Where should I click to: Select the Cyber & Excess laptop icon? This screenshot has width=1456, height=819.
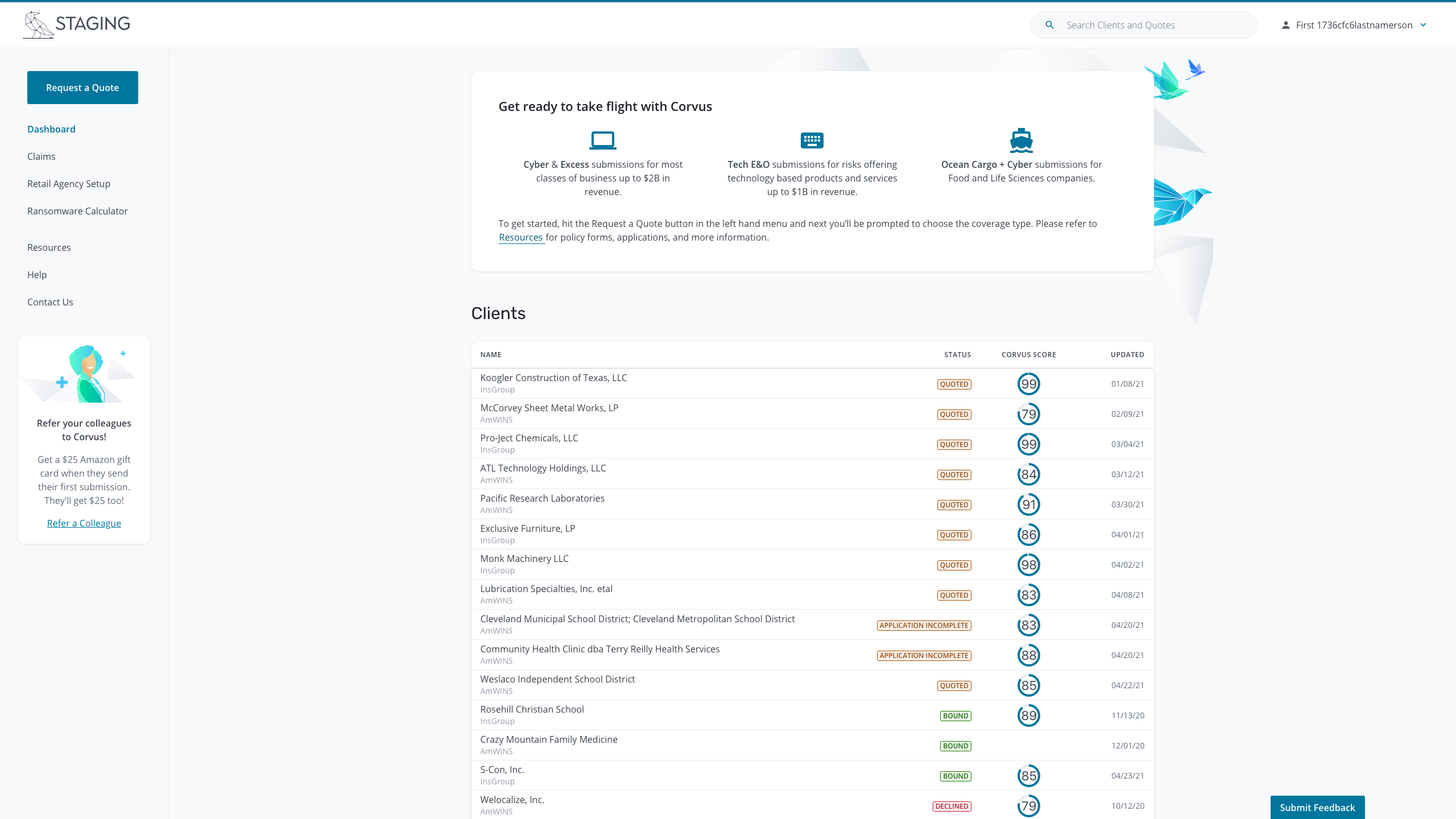603,140
